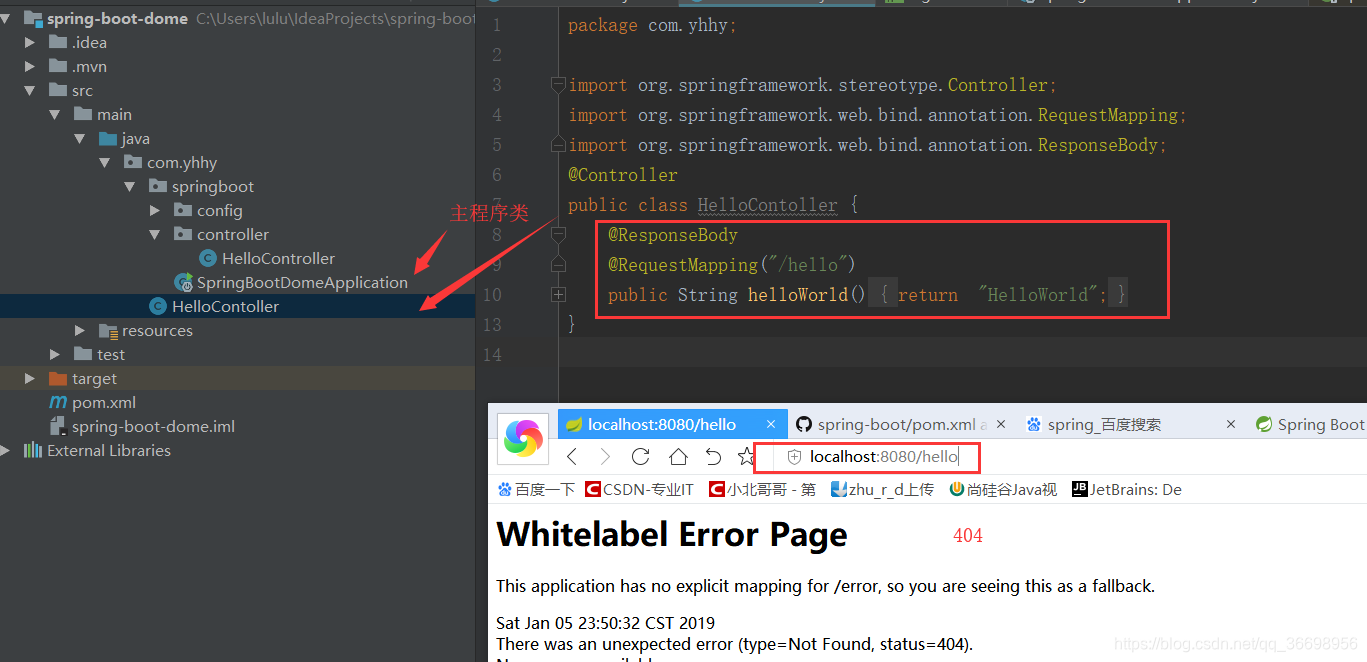Open the JetBrains: De bookmark
Viewport: 1367px width, 662px height.
1126,489
